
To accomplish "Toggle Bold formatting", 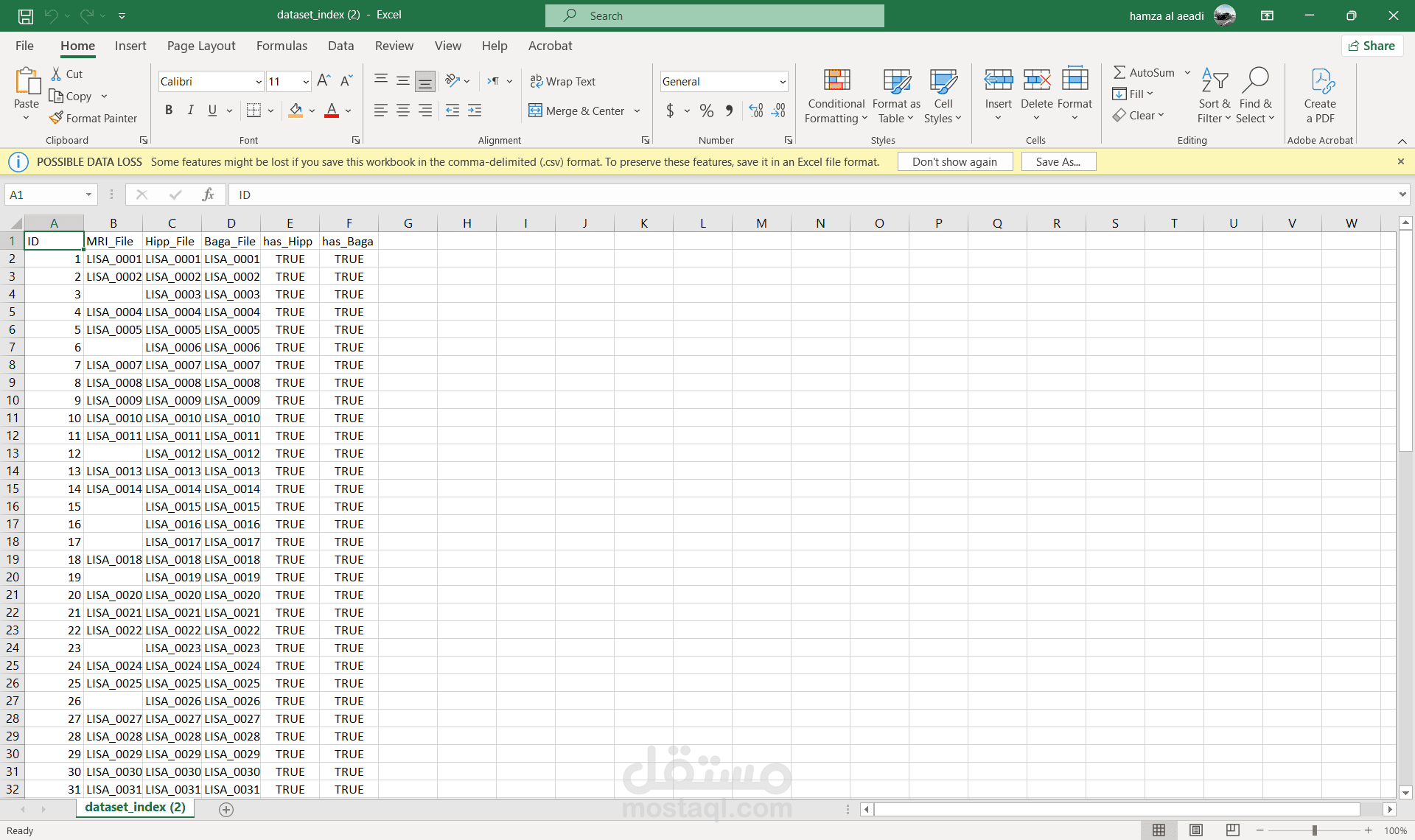I will click(x=169, y=111).
